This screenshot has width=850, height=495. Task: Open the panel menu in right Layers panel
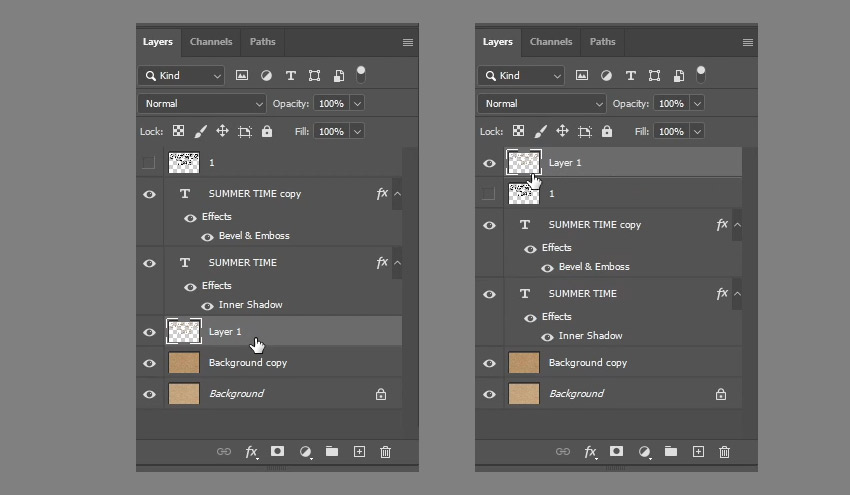pyautogui.click(x=748, y=42)
